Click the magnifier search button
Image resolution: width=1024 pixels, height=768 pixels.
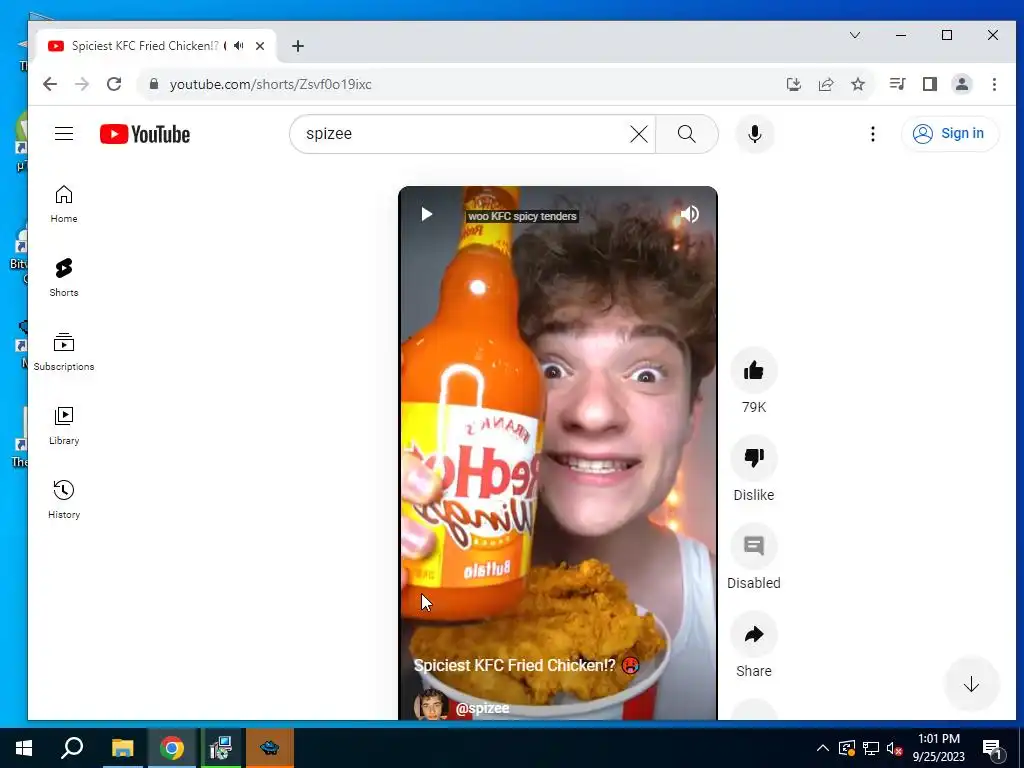[x=686, y=134]
